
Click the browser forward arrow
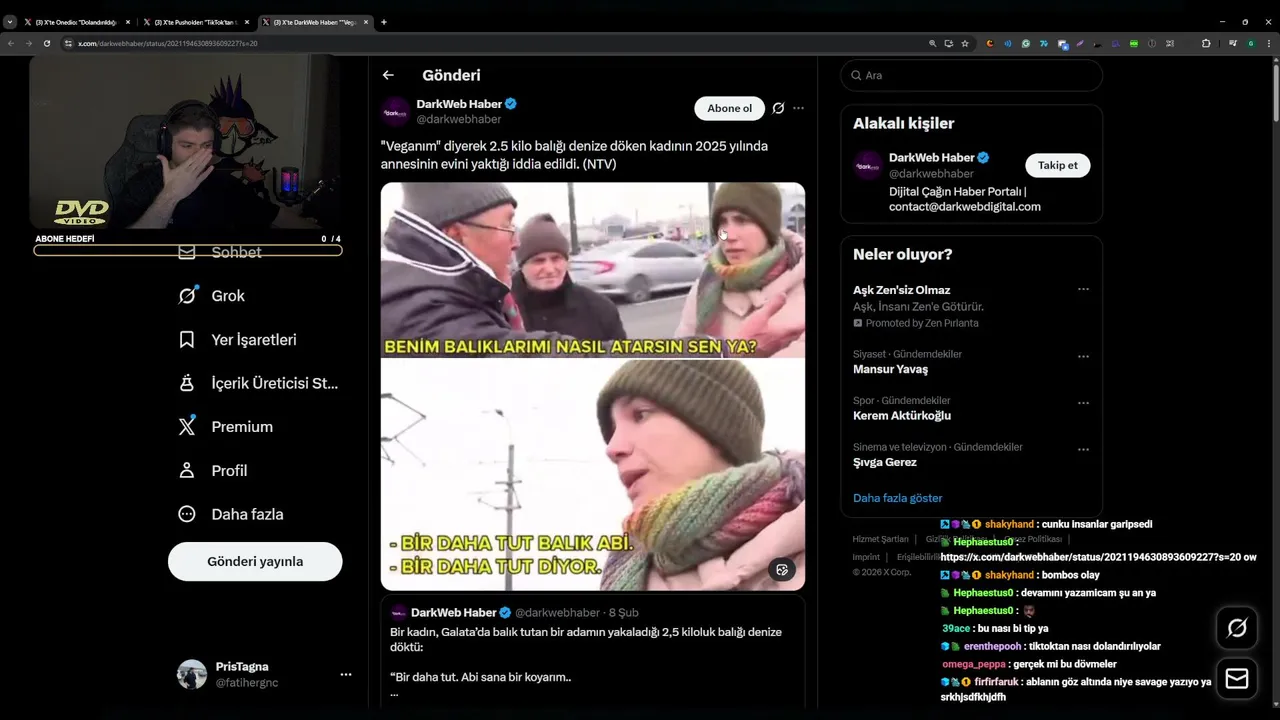[29, 43]
